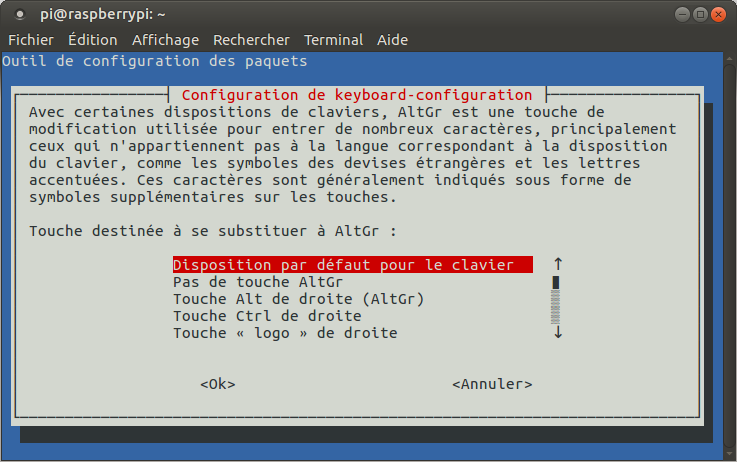Choose the 'Pas de touche AltGr' option
The height and width of the screenshot is (462, 737).
coord(257,282)
